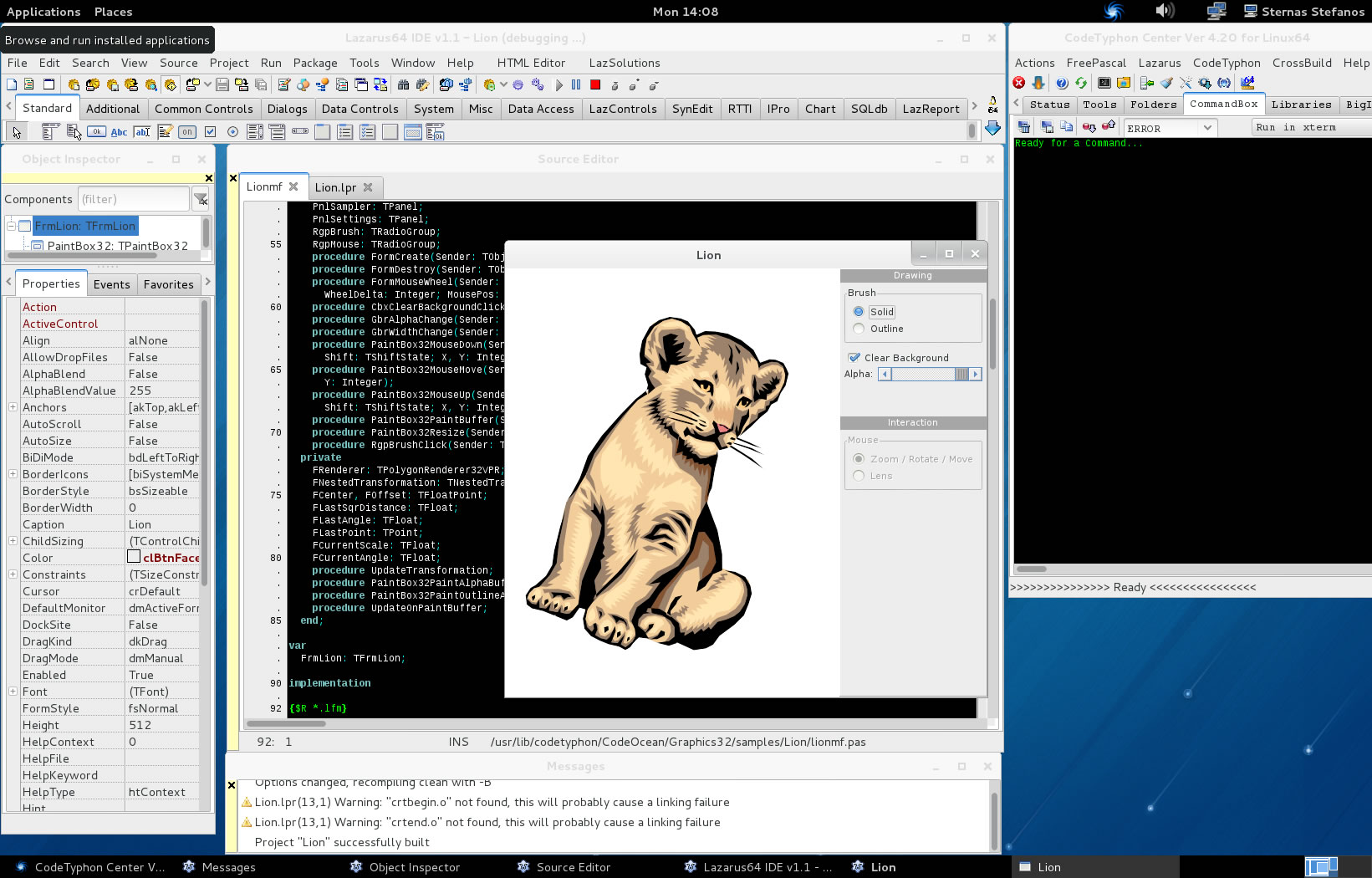Open the Applications menu in top bar
The width and height of the screenshot is (1372, 878).
click(x=43, y=12)
